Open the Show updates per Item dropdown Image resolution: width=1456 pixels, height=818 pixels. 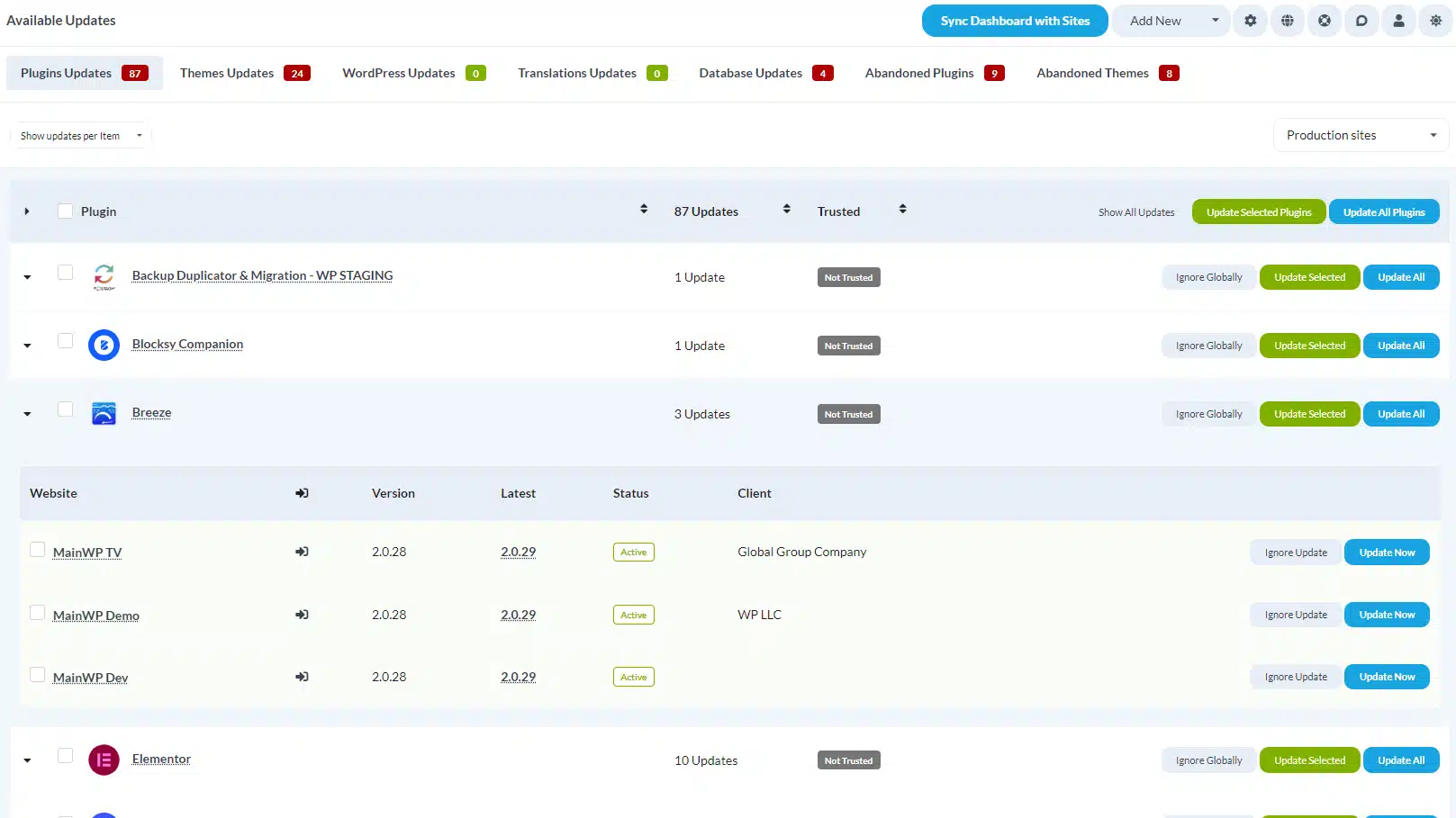pyautogui.click(x=81, y=136)
